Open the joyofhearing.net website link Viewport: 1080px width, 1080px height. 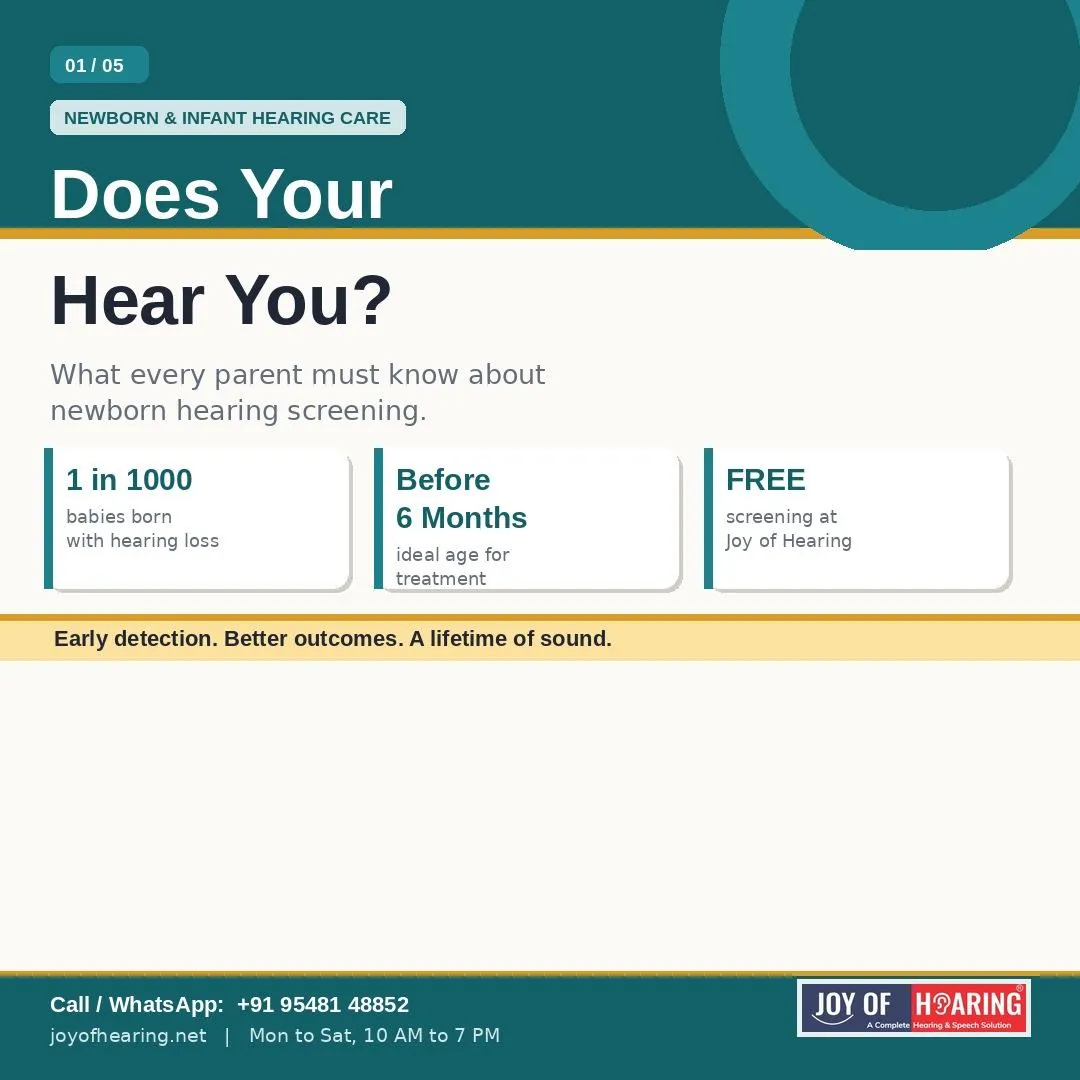coord(128,1035)
